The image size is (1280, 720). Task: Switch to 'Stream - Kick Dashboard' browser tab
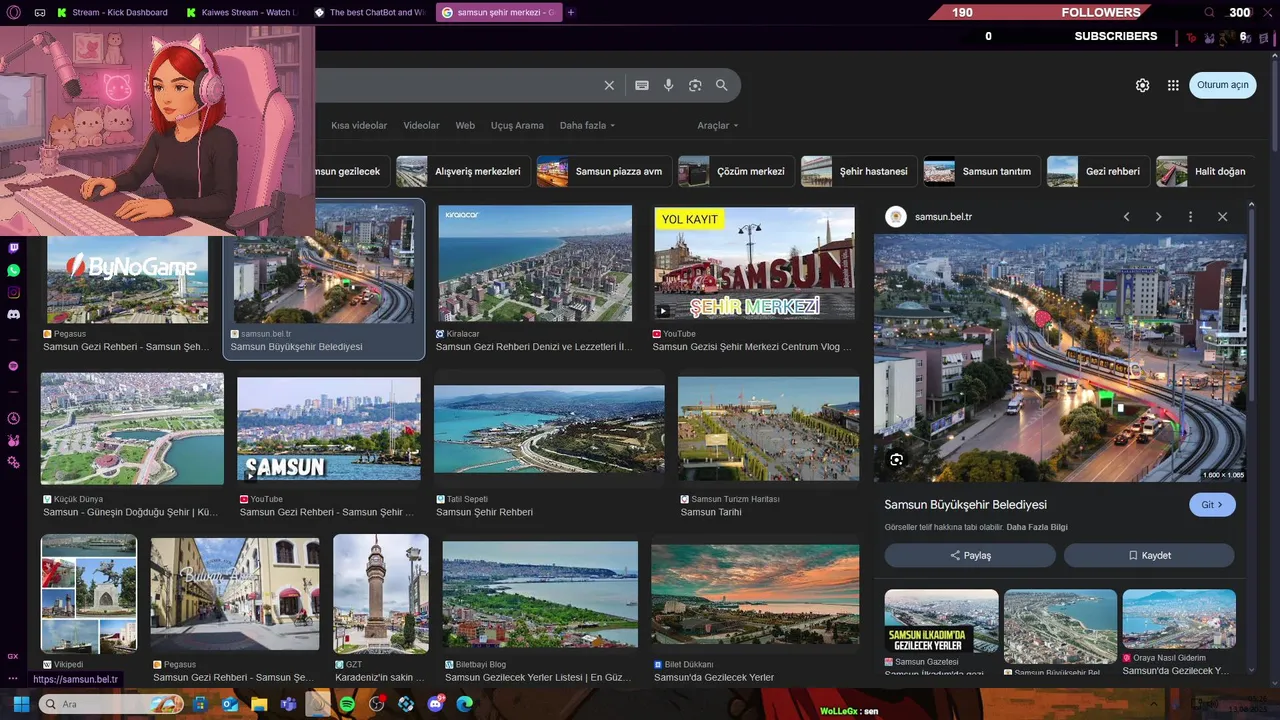[112, 13]
